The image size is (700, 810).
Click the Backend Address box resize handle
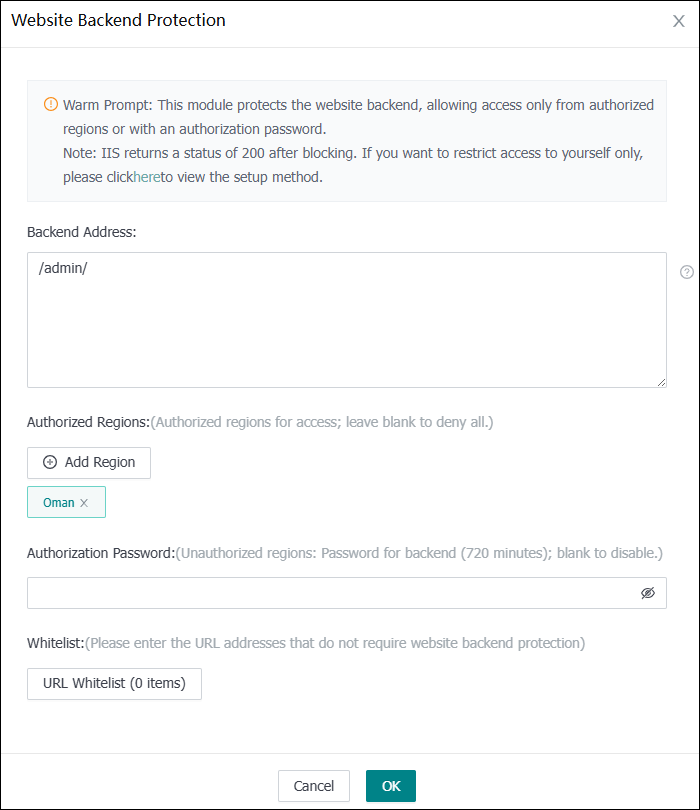[661, 381]
